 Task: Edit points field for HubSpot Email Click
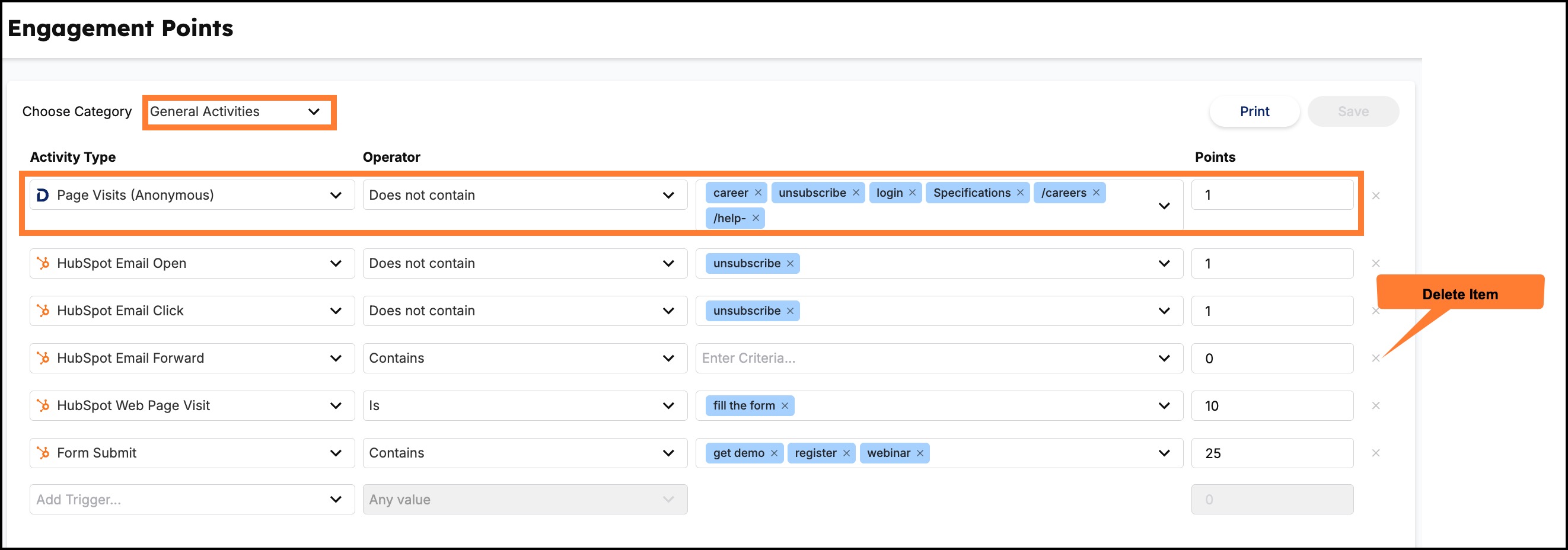point(1272,311)
